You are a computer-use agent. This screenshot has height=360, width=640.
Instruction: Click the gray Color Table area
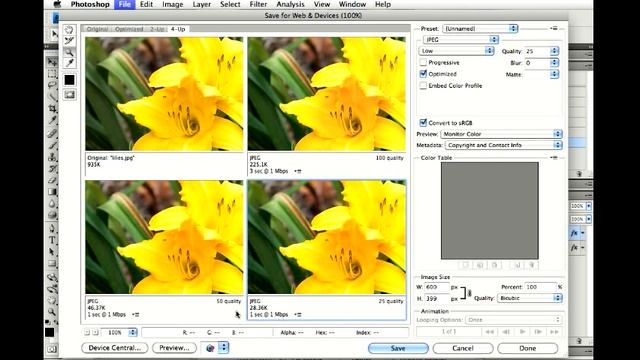tap(489, 211)
